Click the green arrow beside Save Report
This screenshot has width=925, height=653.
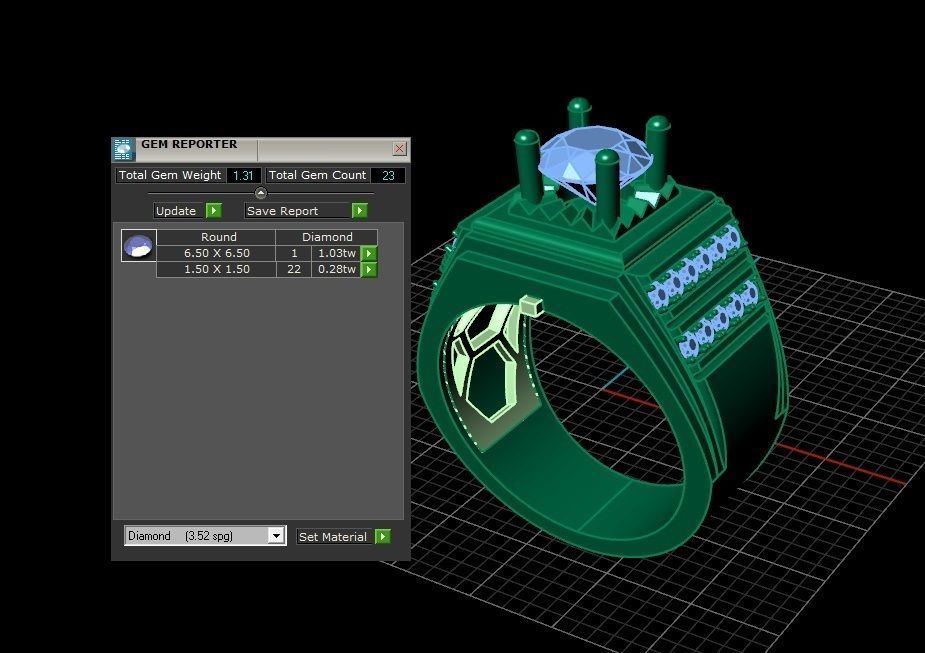point(359,211)
